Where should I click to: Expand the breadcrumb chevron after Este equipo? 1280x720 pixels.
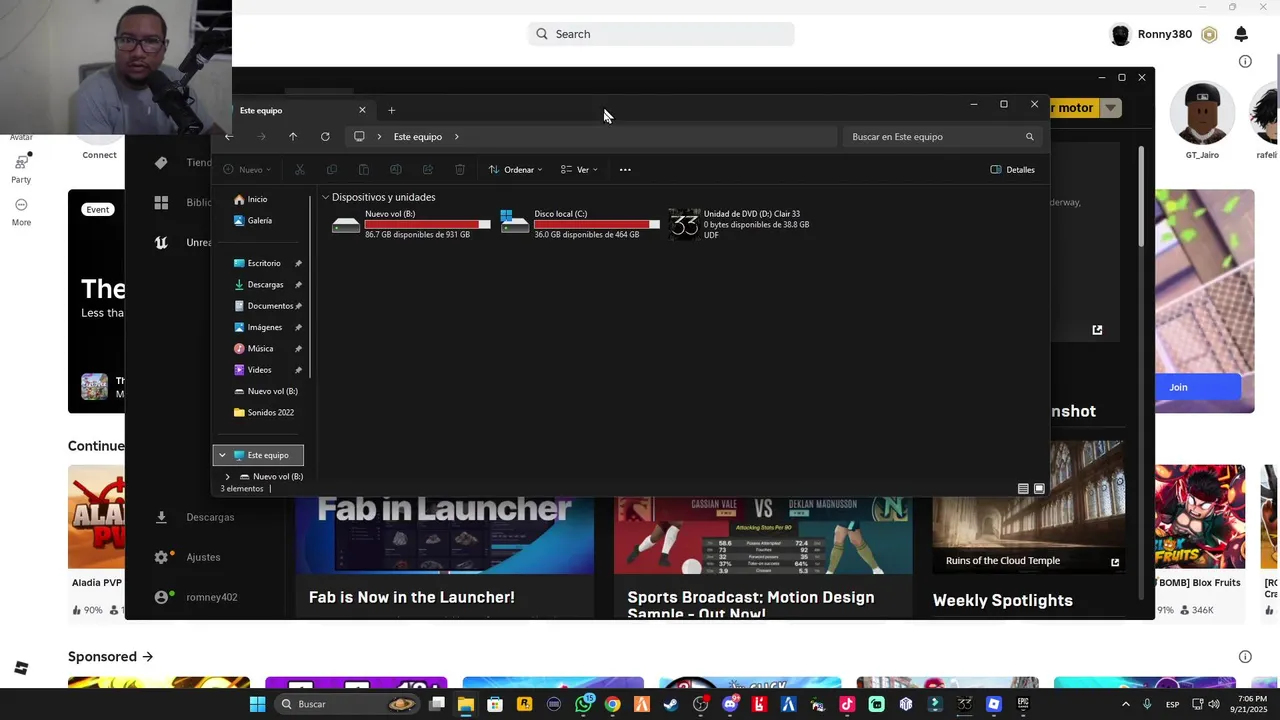coord(456,137)
